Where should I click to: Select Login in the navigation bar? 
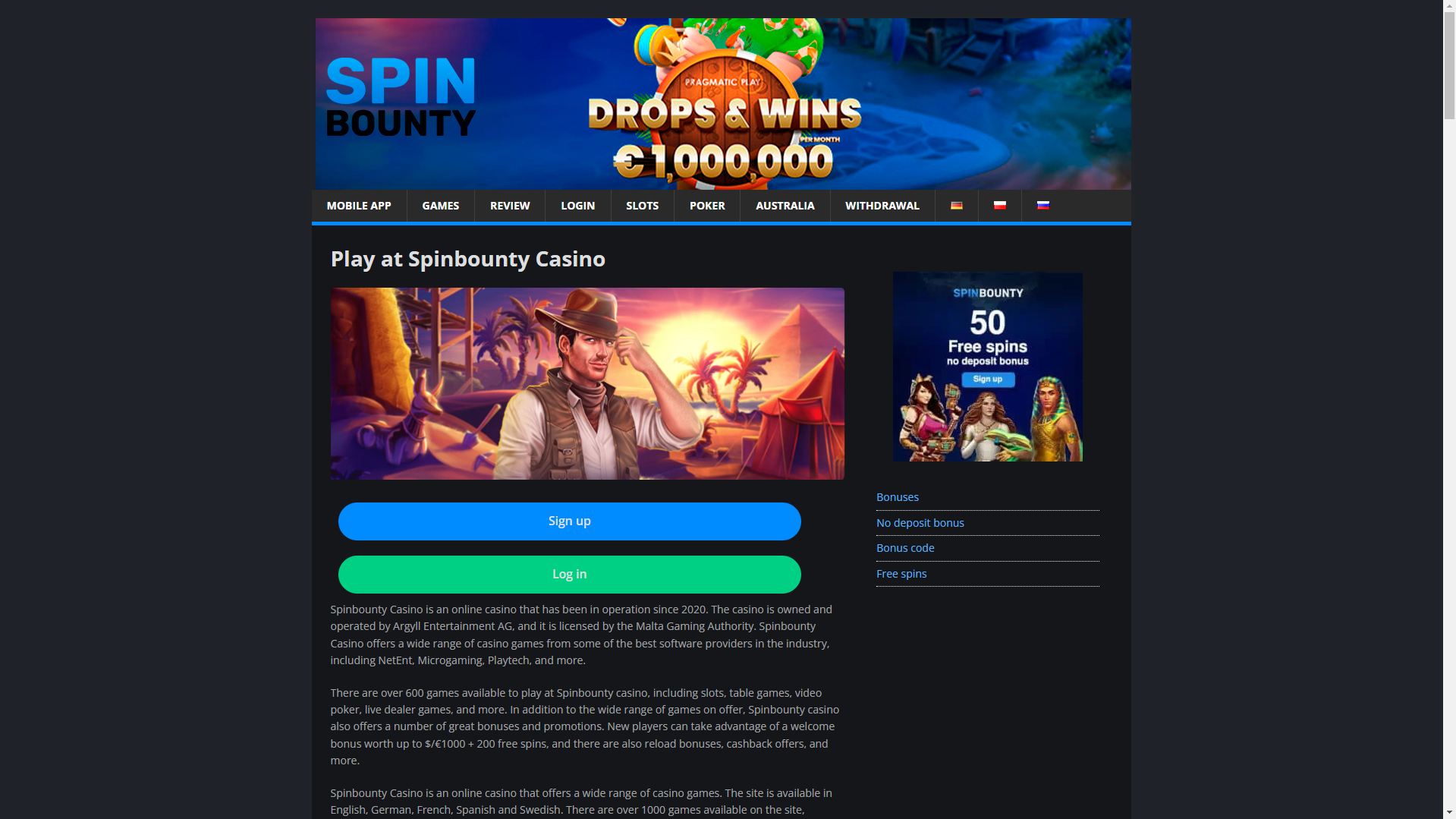pyautogui.click(x=578, y=206)
